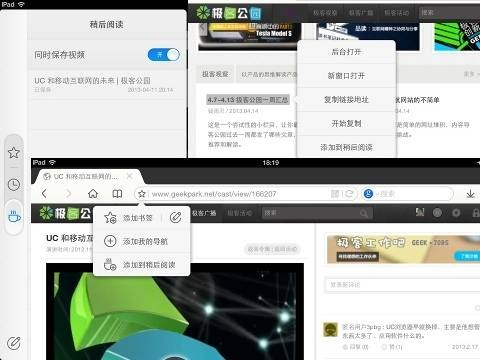Click the 极客公园 logo in the top window
The height and width of the screenshot is (360, 480).
(x=229, y=13)
